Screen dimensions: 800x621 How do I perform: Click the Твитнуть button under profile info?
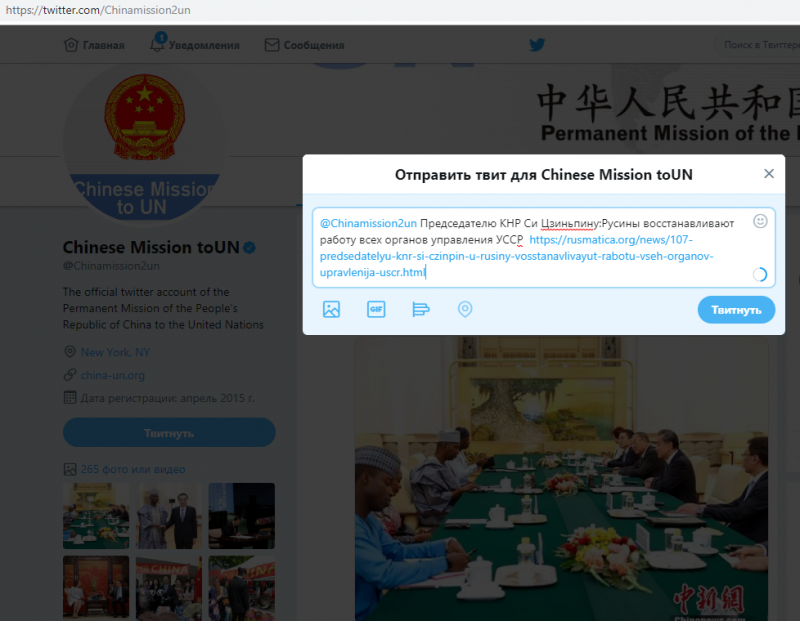pos(169,433)
